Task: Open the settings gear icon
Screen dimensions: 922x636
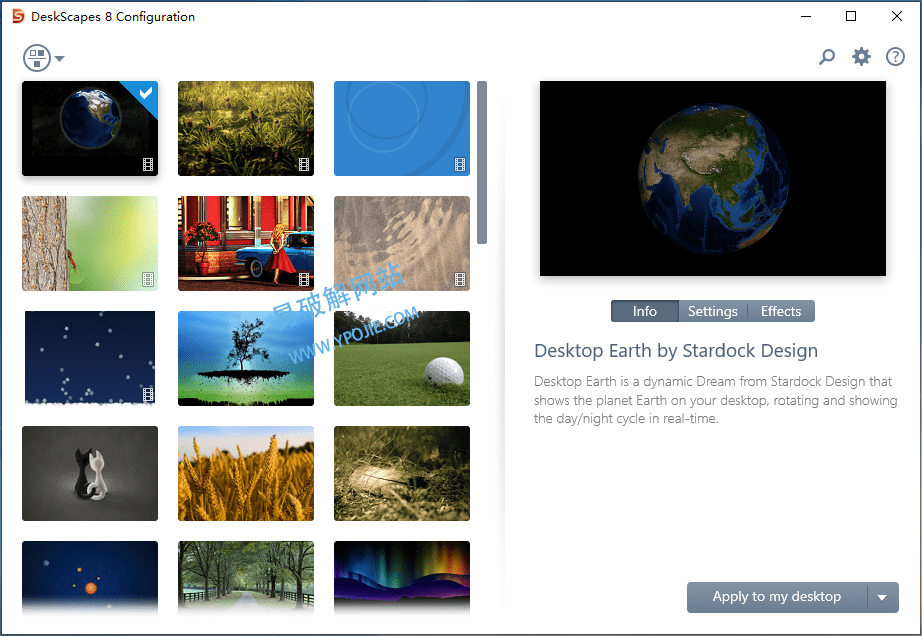Action: coord(861,57)
